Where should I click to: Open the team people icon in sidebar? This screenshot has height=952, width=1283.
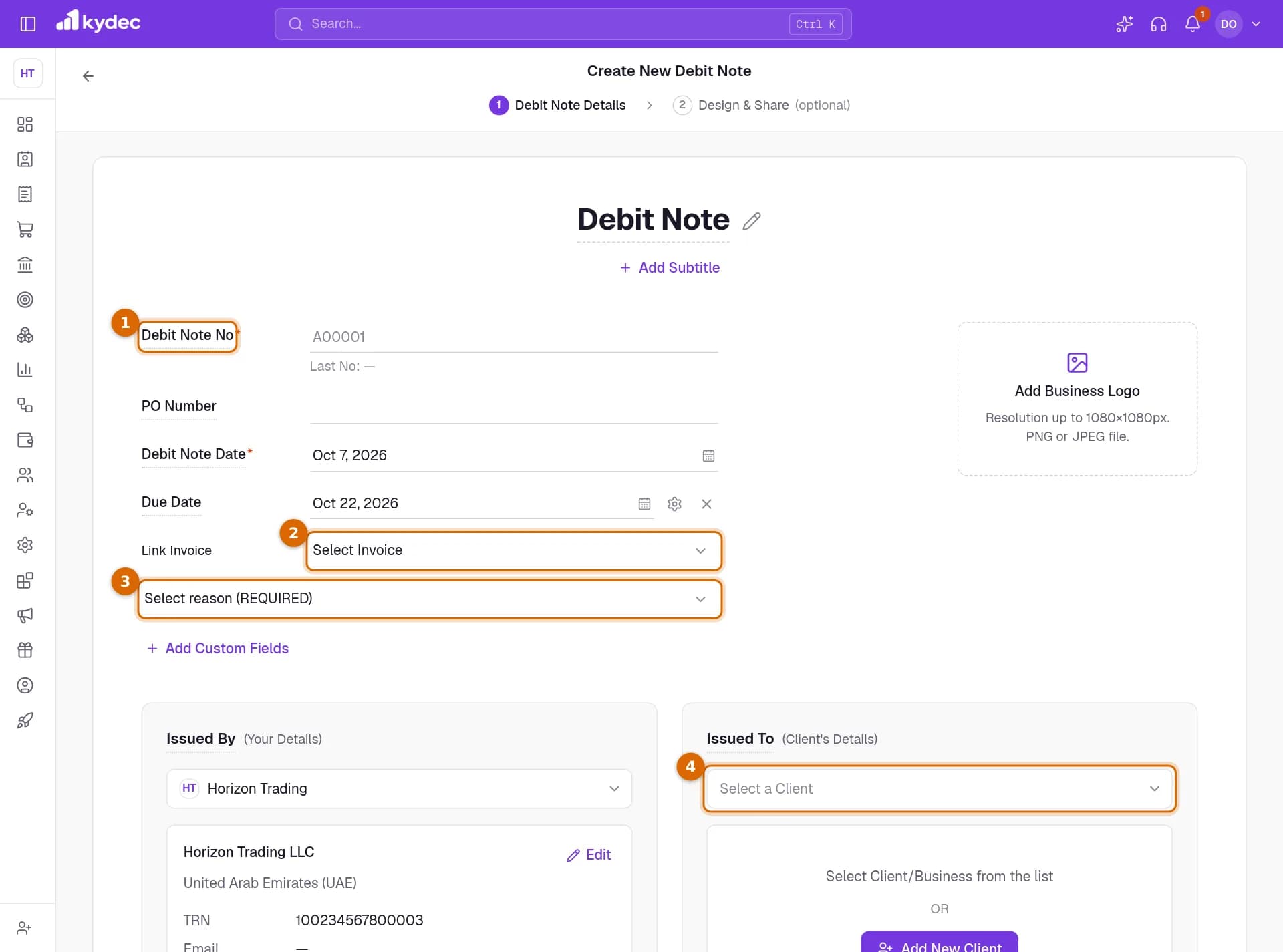[25, 475]
